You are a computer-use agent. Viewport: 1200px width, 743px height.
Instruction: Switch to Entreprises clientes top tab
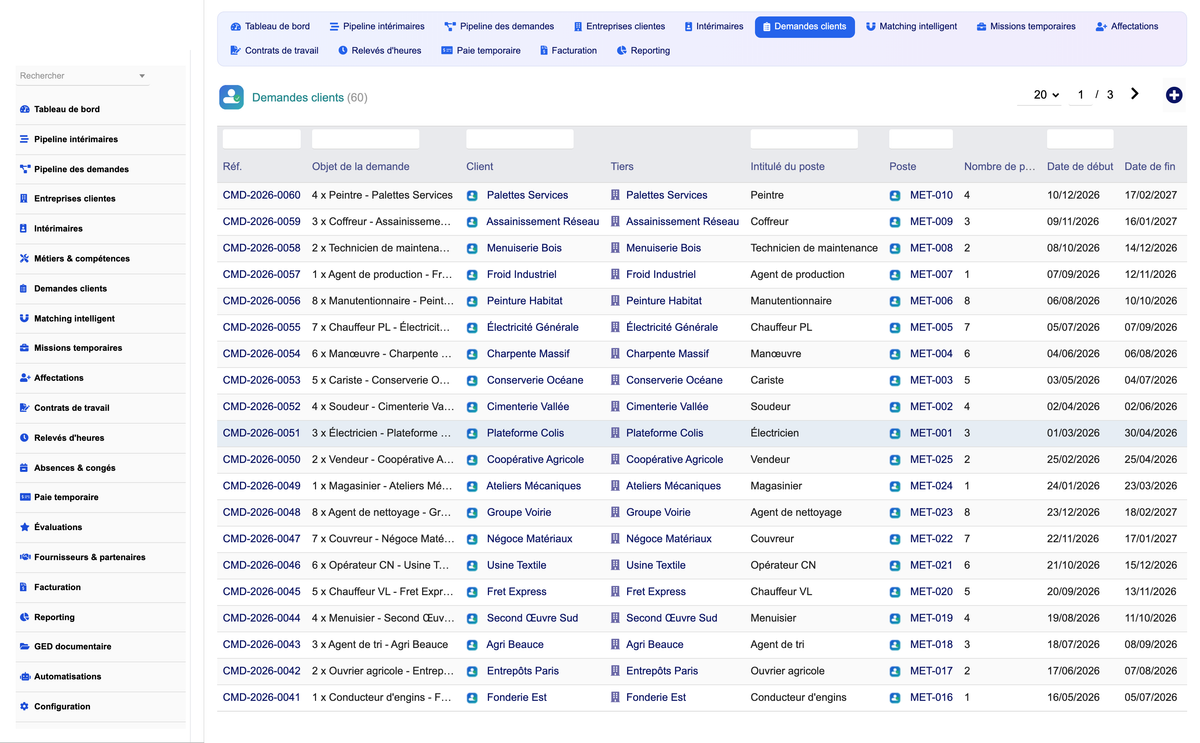pos(619,26)
